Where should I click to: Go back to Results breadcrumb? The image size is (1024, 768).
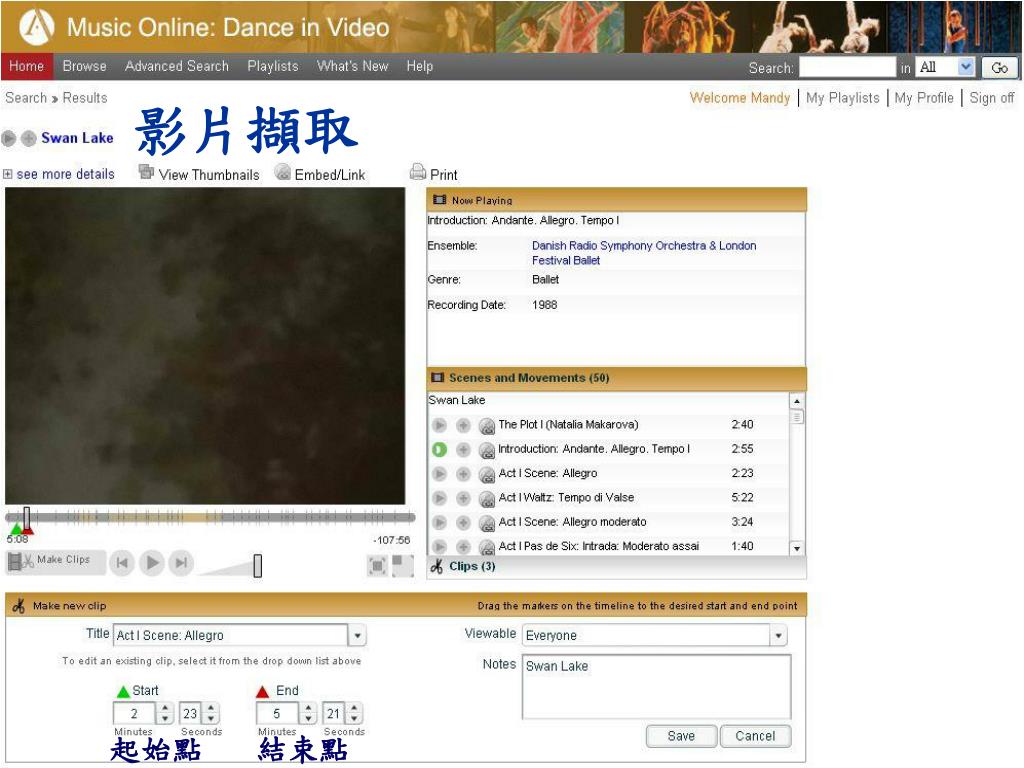click(85, 98)
